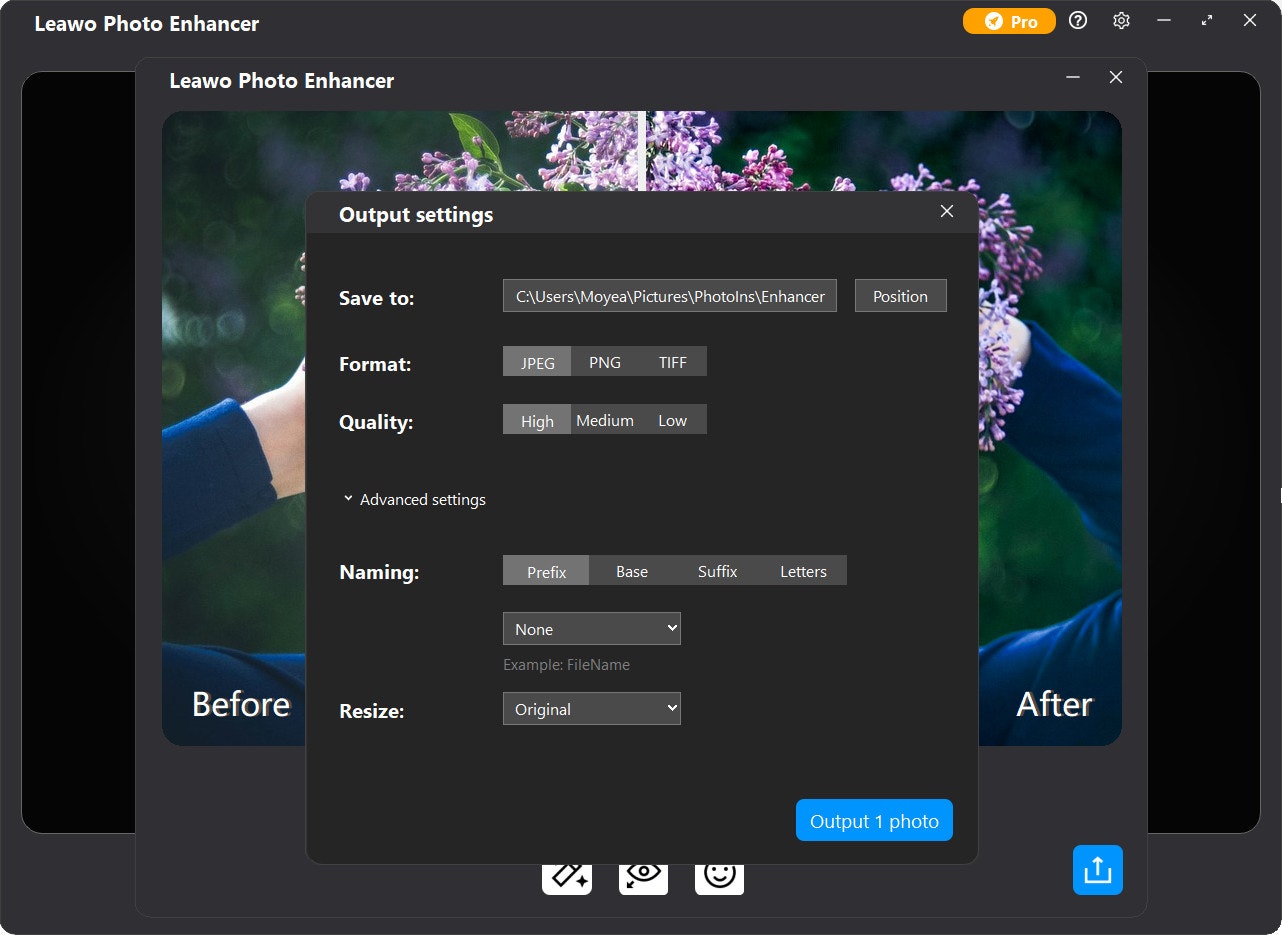This screenshot has width=1282, height=935.
Task: Switch to the Prefix naming tab
Action: coord(546,571)
